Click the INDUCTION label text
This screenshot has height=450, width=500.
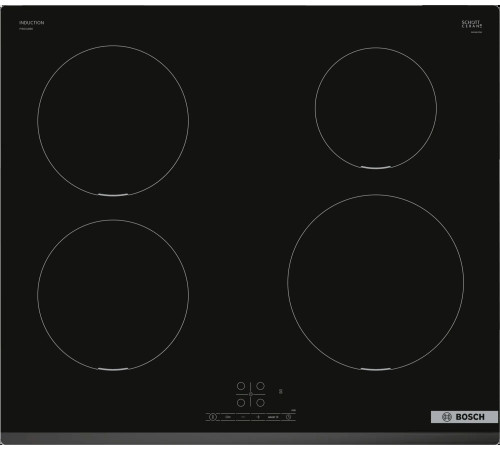(x=32, y=23)
